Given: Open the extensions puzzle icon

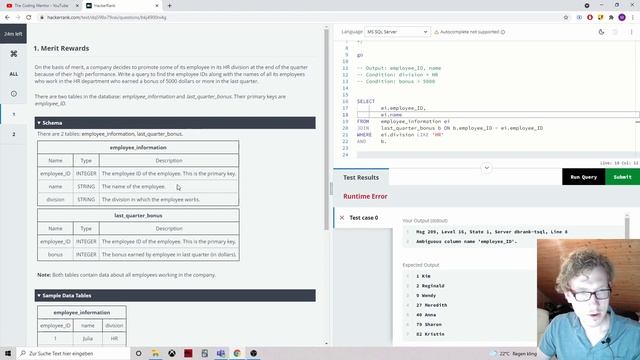Looking at the screenshot, I should click(x=611, y=18).
